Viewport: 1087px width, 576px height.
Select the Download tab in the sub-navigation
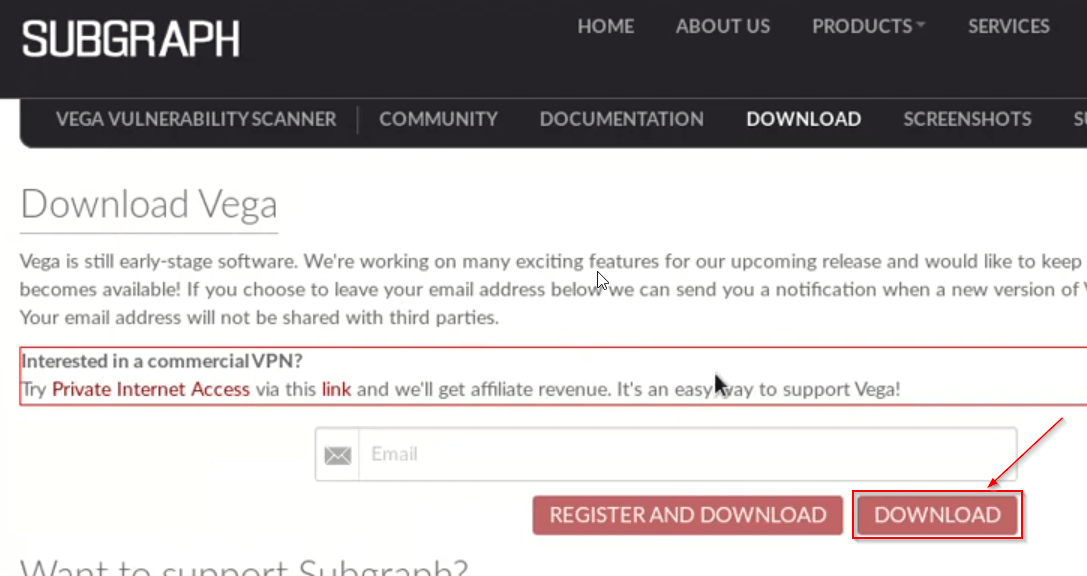point(803,119)
